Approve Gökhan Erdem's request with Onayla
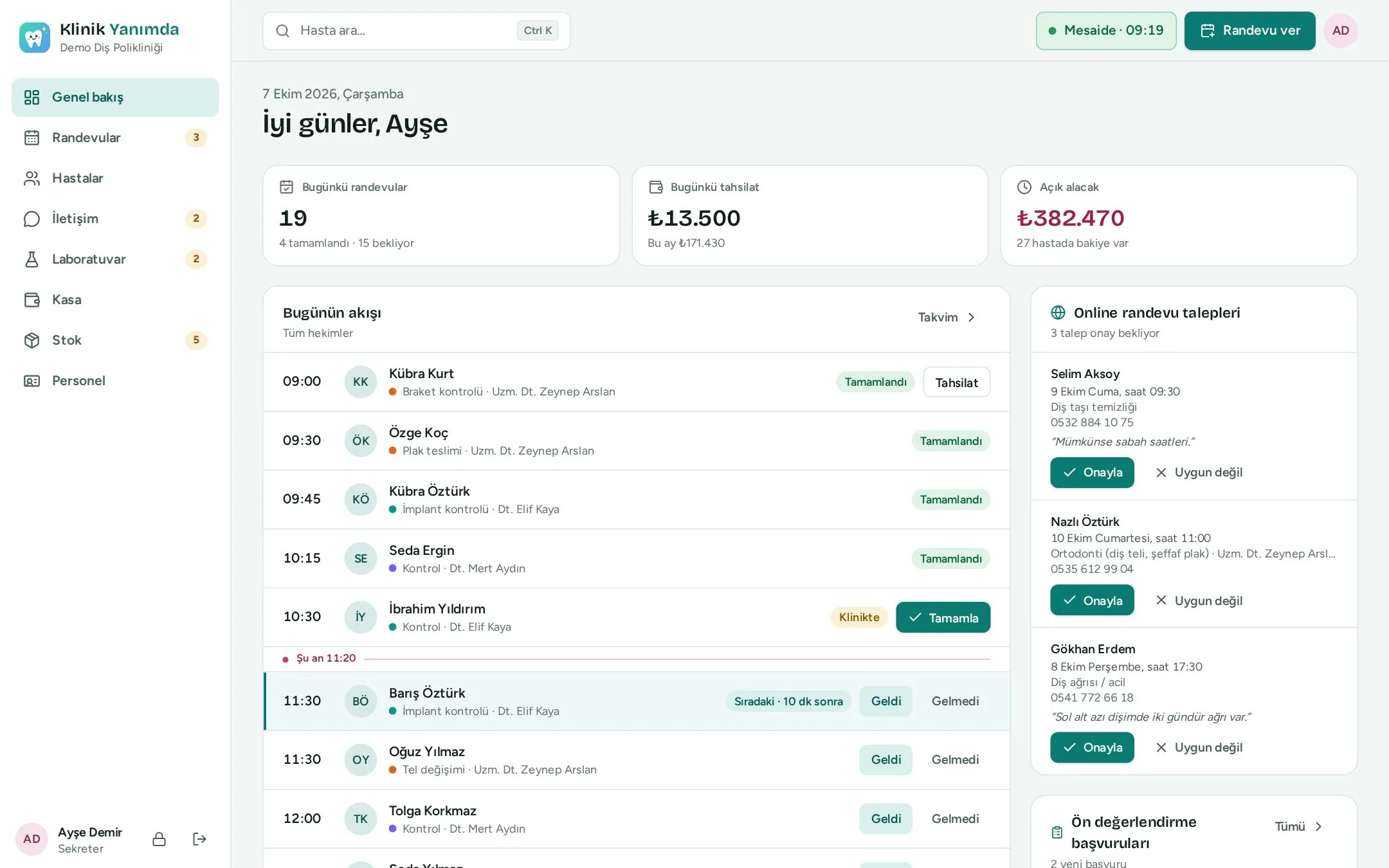Viewport: 1389px width, 868px height. 1092,748
